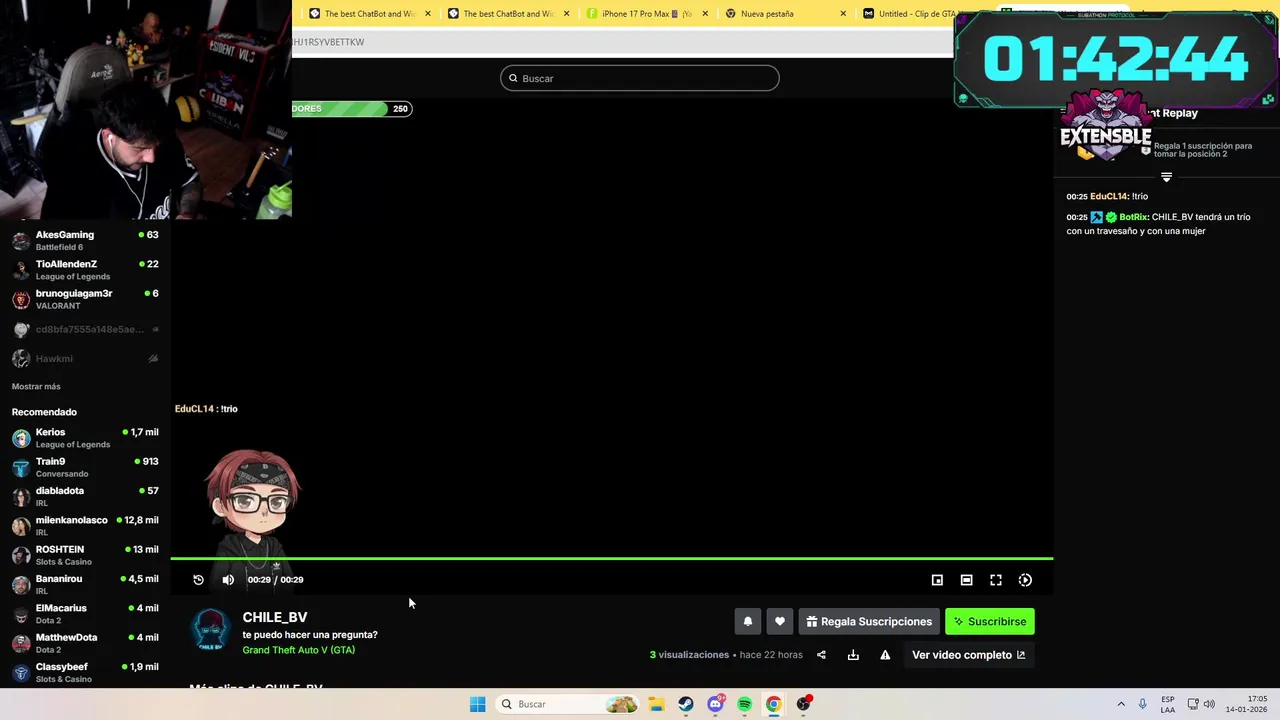Open Spotify from the taskbar
This screenshot has width=1280, height=720.
744,704
